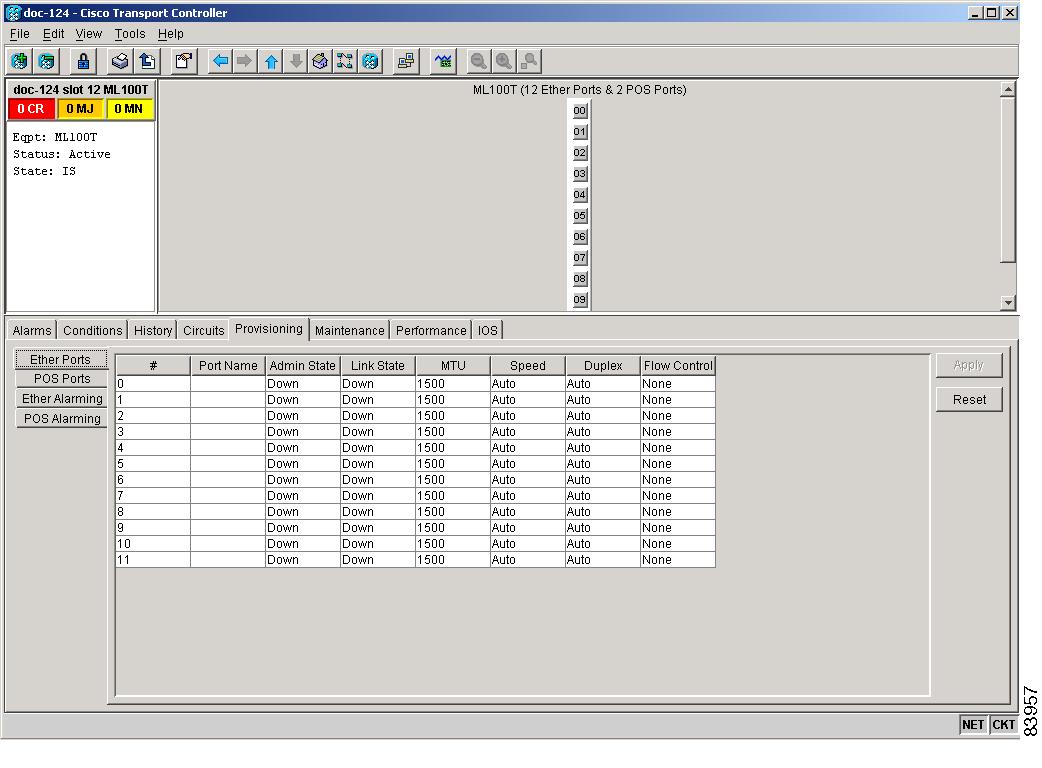Image resolution: width=1042 pixels, height=768 pixels.
Task: Select port 09 on the card graphic
Action: click(580, 300)
